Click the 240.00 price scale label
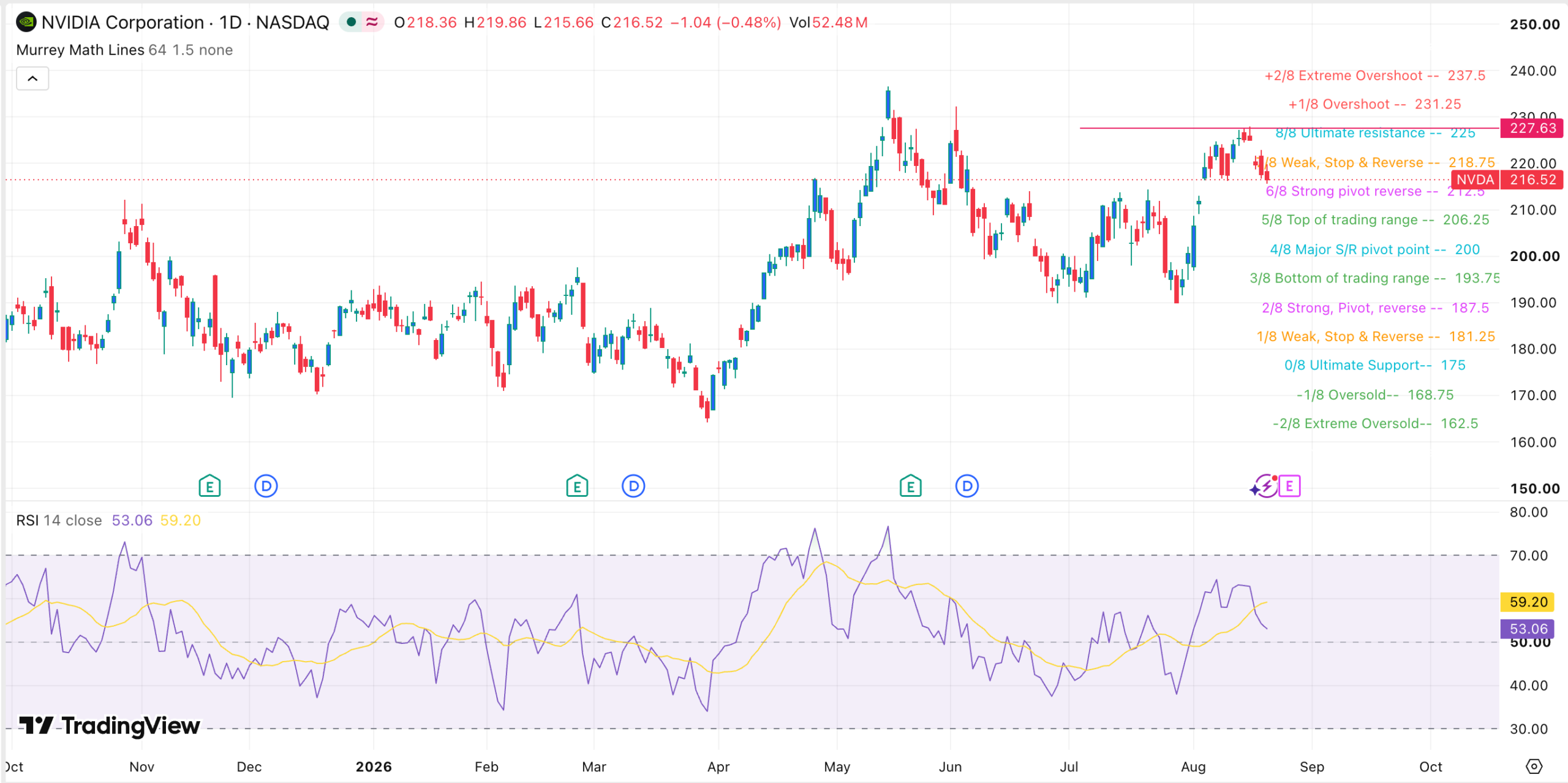The height and width of the screenshot is (783, 1568). pos(1533,71)
